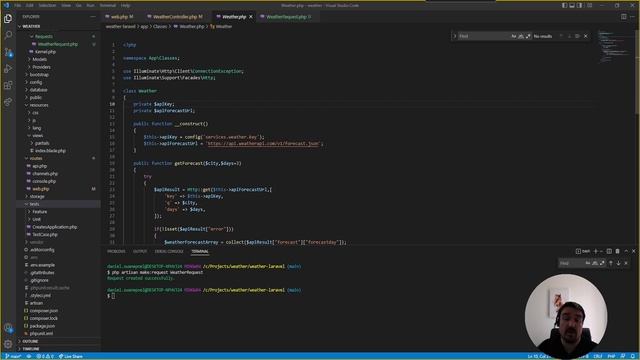Toggle primary side bar layout button

(564, 5)
